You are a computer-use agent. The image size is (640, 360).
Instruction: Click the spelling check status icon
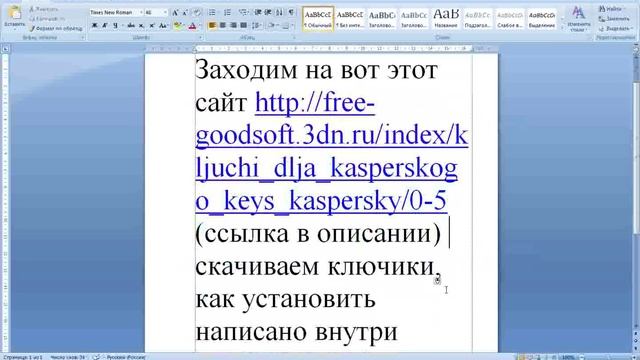pos(96,357)
